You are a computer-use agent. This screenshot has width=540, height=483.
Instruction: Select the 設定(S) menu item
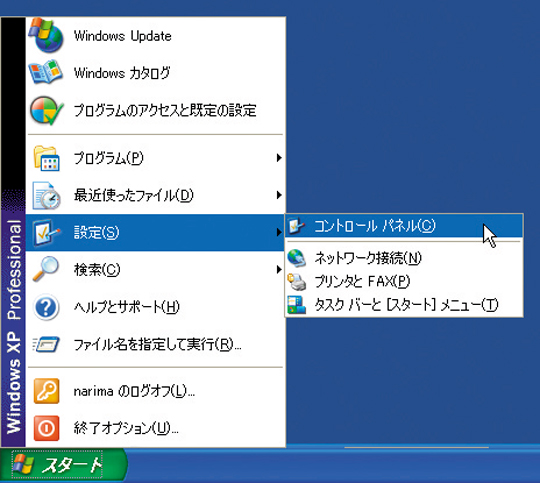coord(155,233)
